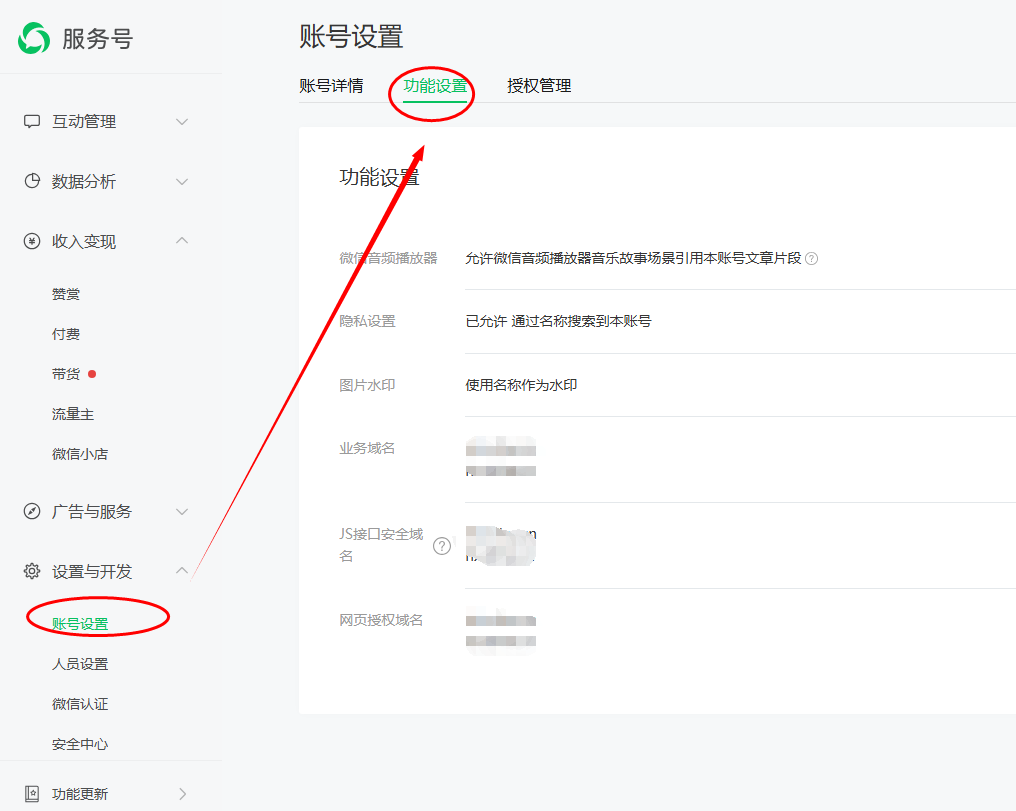The height and width of the screenshot is (811, 1016).
Task: Click help icon next to JS接口安全域名
Action: (442, 546)
